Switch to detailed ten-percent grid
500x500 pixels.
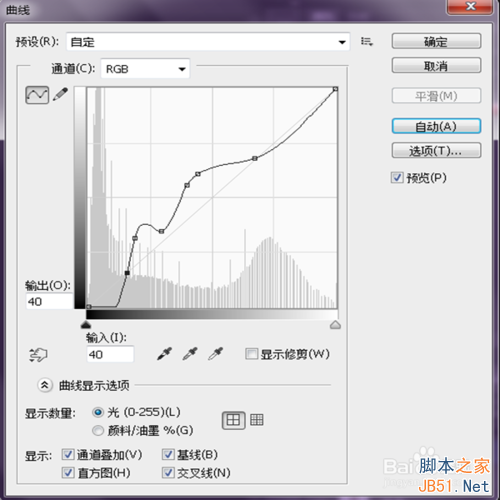coord(257,420)
